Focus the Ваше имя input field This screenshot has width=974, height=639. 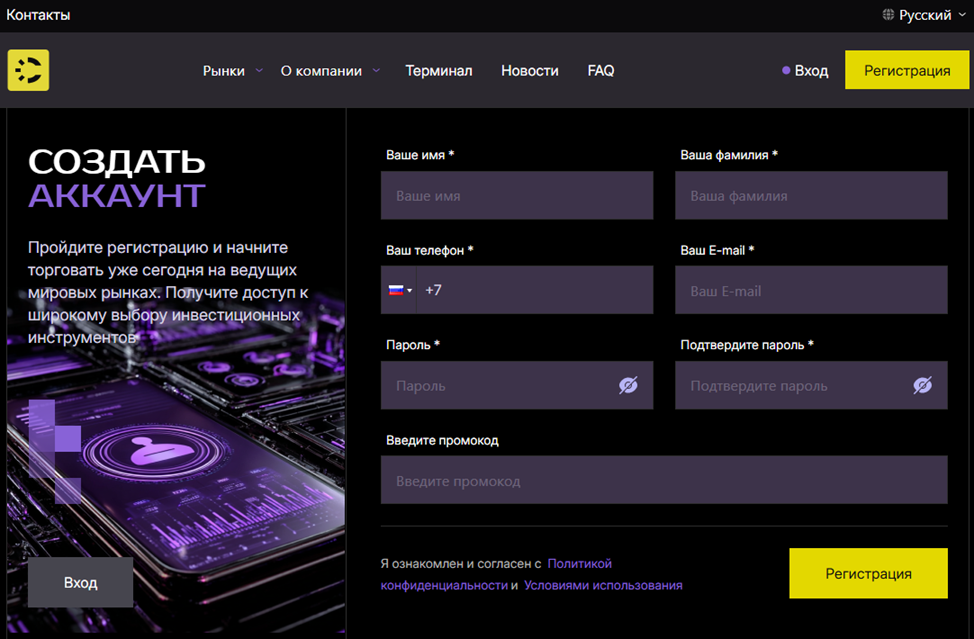pos(517,196)
